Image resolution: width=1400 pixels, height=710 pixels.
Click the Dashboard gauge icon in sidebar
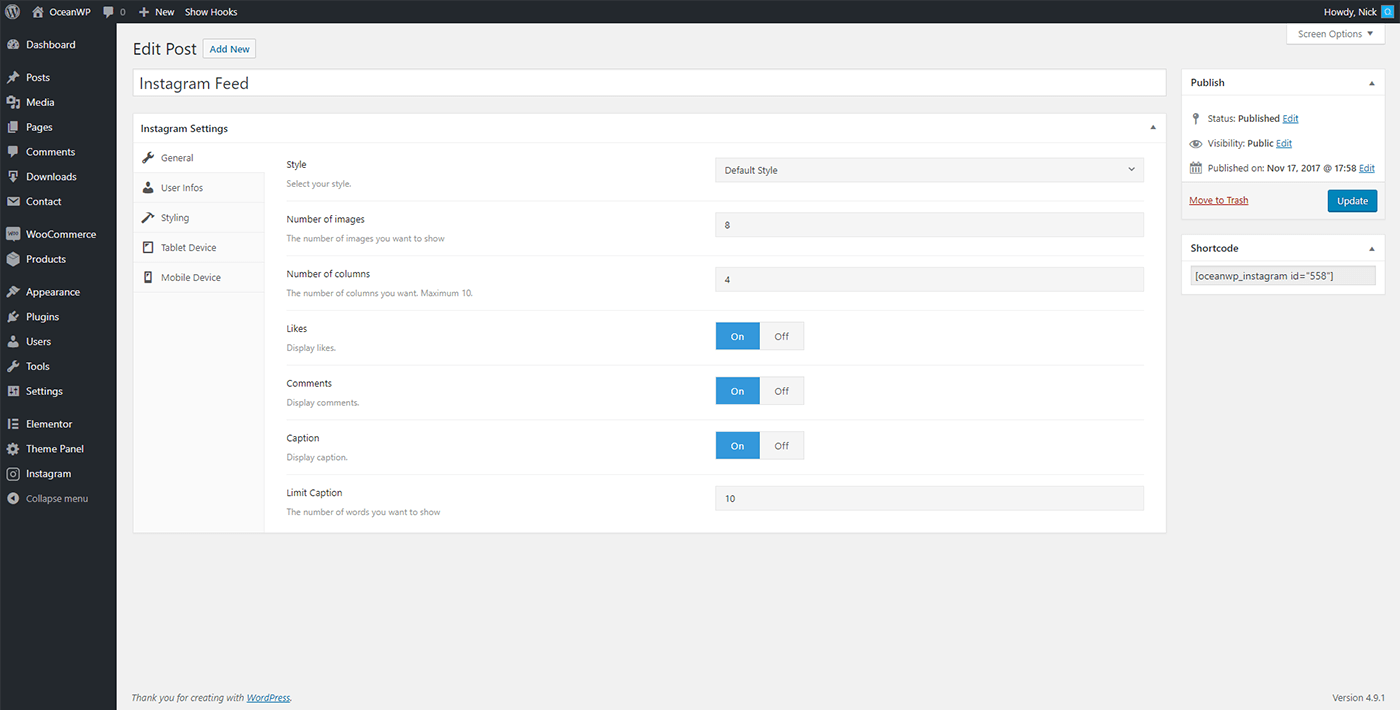(x=13, y=45)
